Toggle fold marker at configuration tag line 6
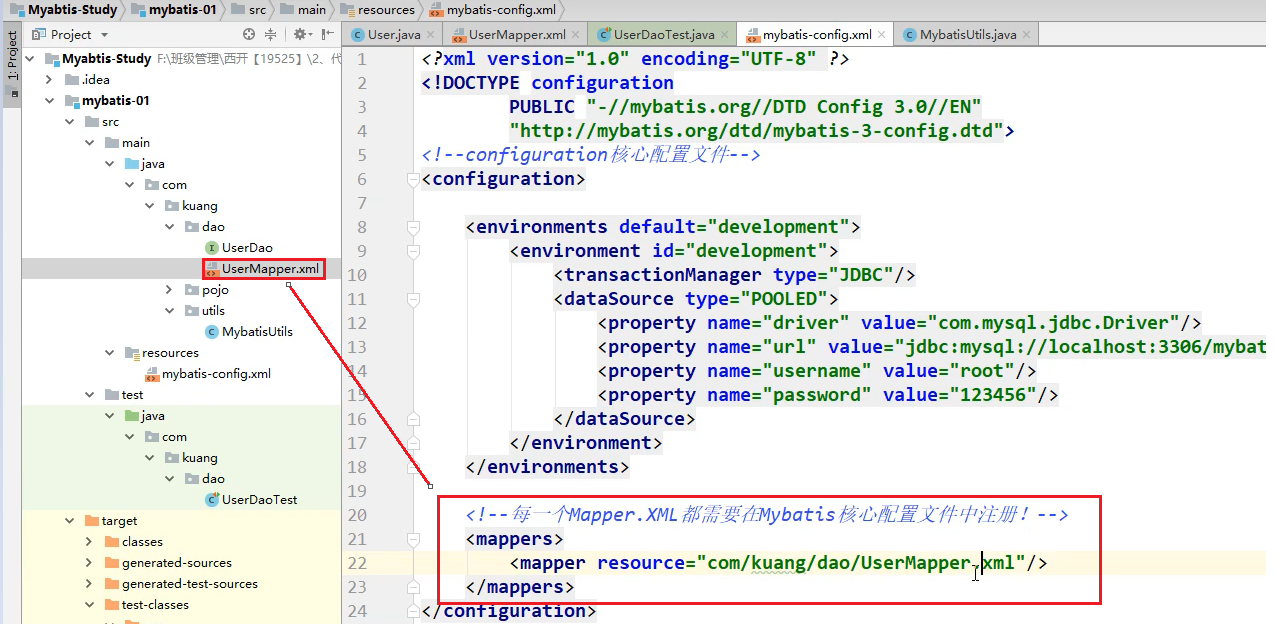The width and height of the screenshot is (1276, 624). [x=413, y=180]
